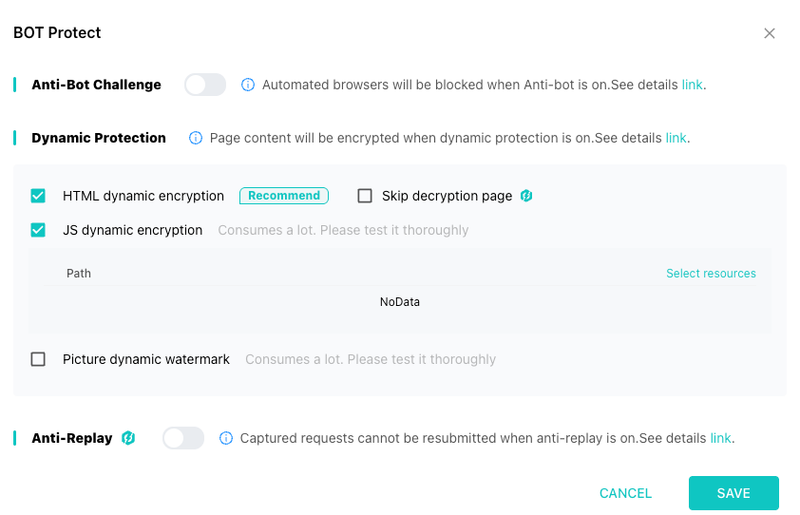Enable Picture dynamic watermark checkbox

coord(38,359)
